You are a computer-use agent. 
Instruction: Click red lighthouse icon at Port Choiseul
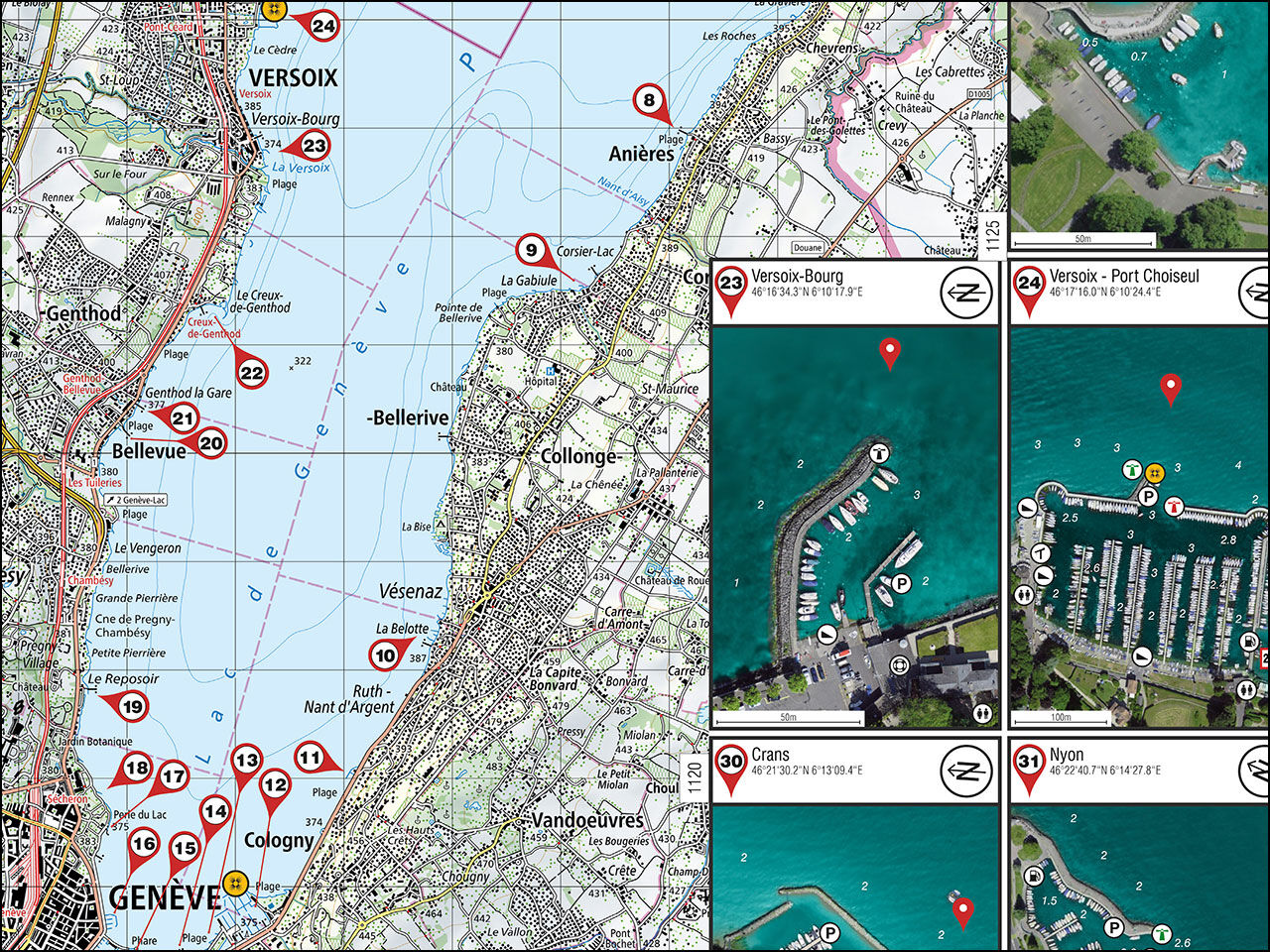1175,507
